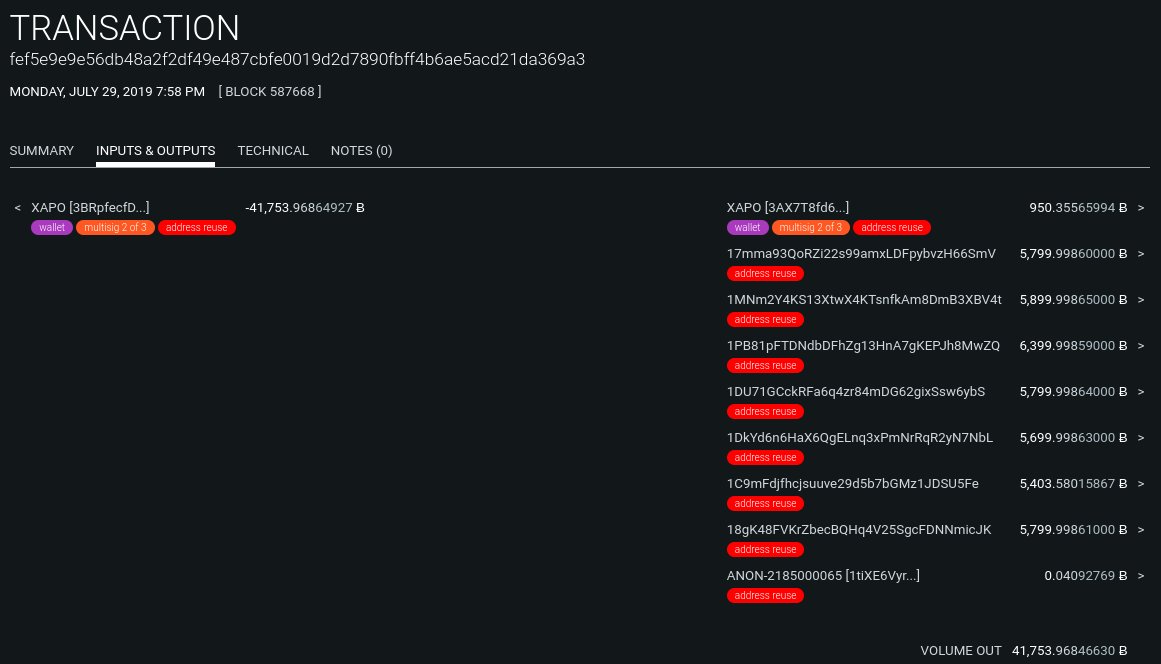This screenshot has width=1161, height=664.
Task: Open the TECHNICAL tab
Action: tap(273, 150)
